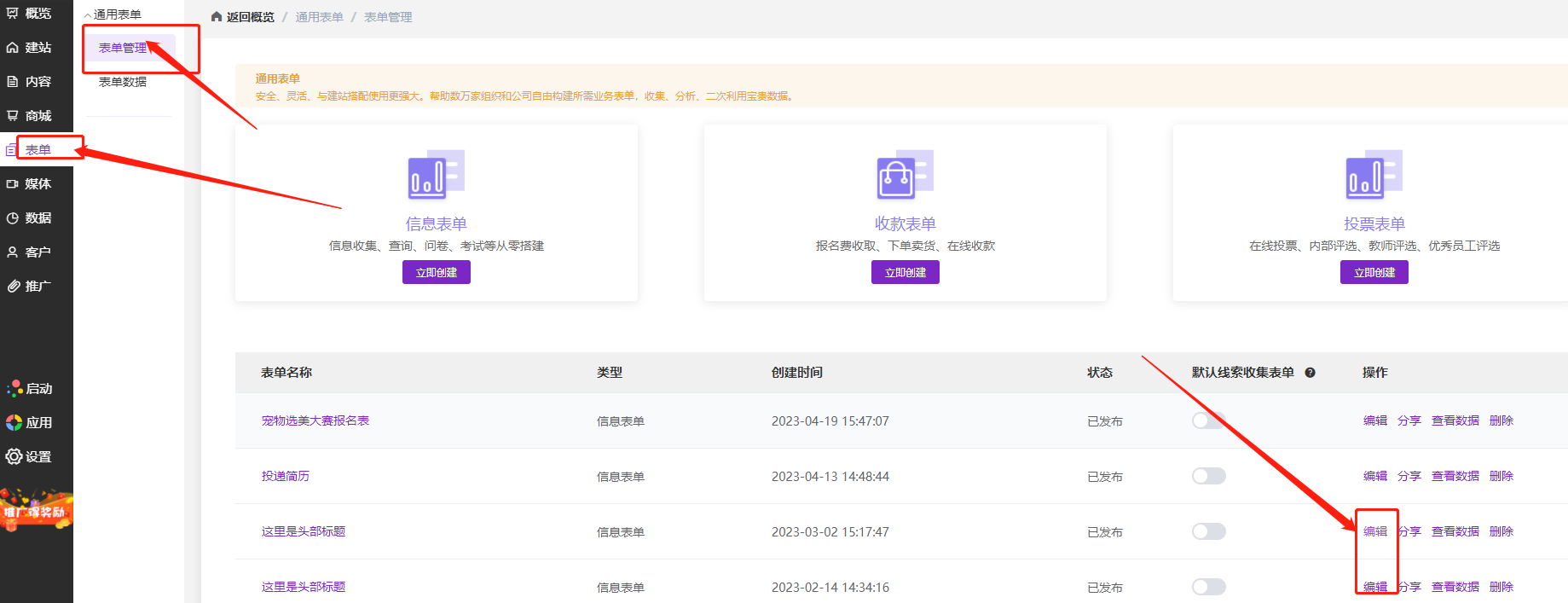The width and height of the screenshot is (1568, 603).
Task: Enable default lead switch for 投递简历
Action: point(1208,476)
